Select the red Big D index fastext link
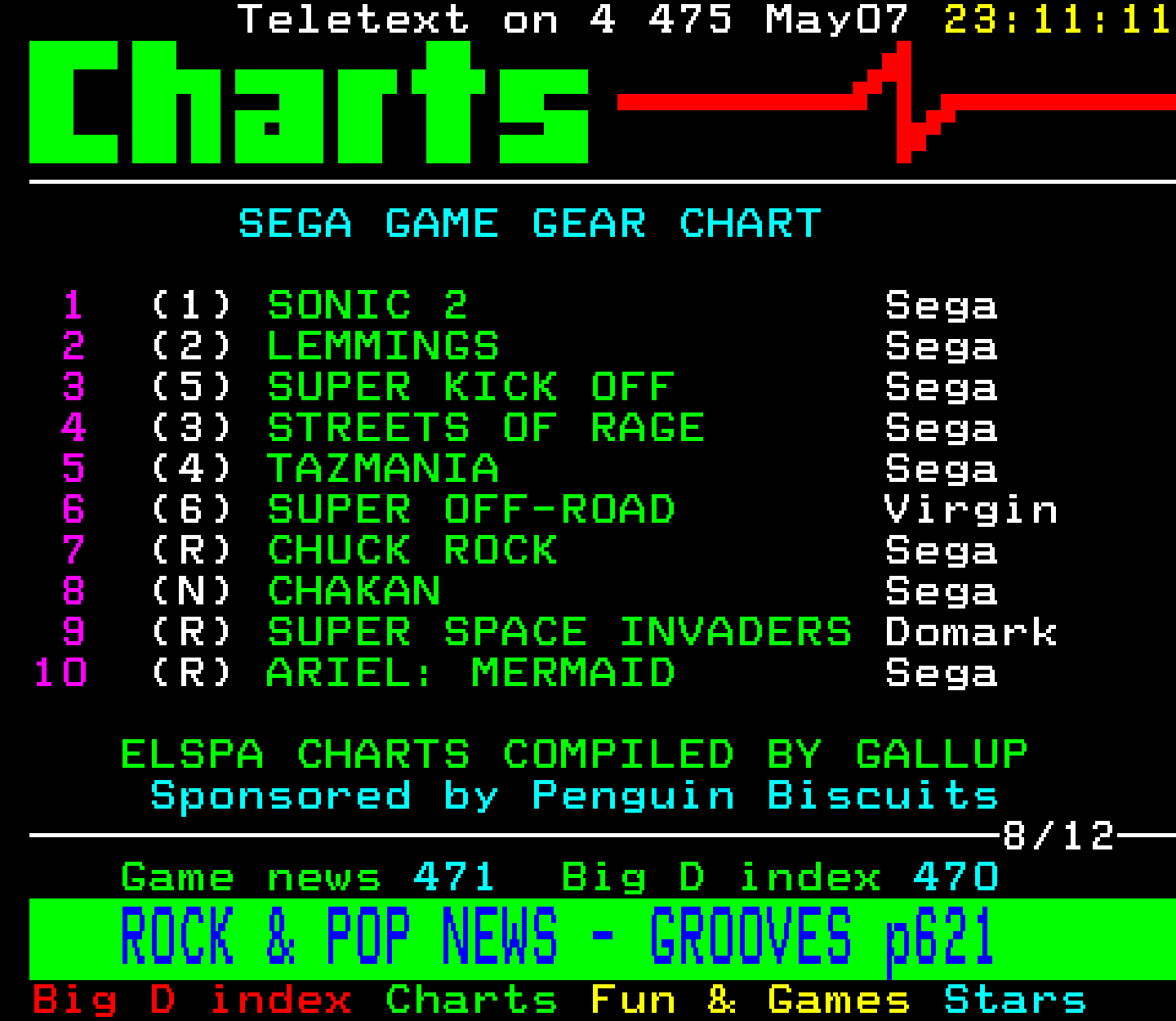The width and height of the screenshot is (1176, 1021). point(192,1000)
